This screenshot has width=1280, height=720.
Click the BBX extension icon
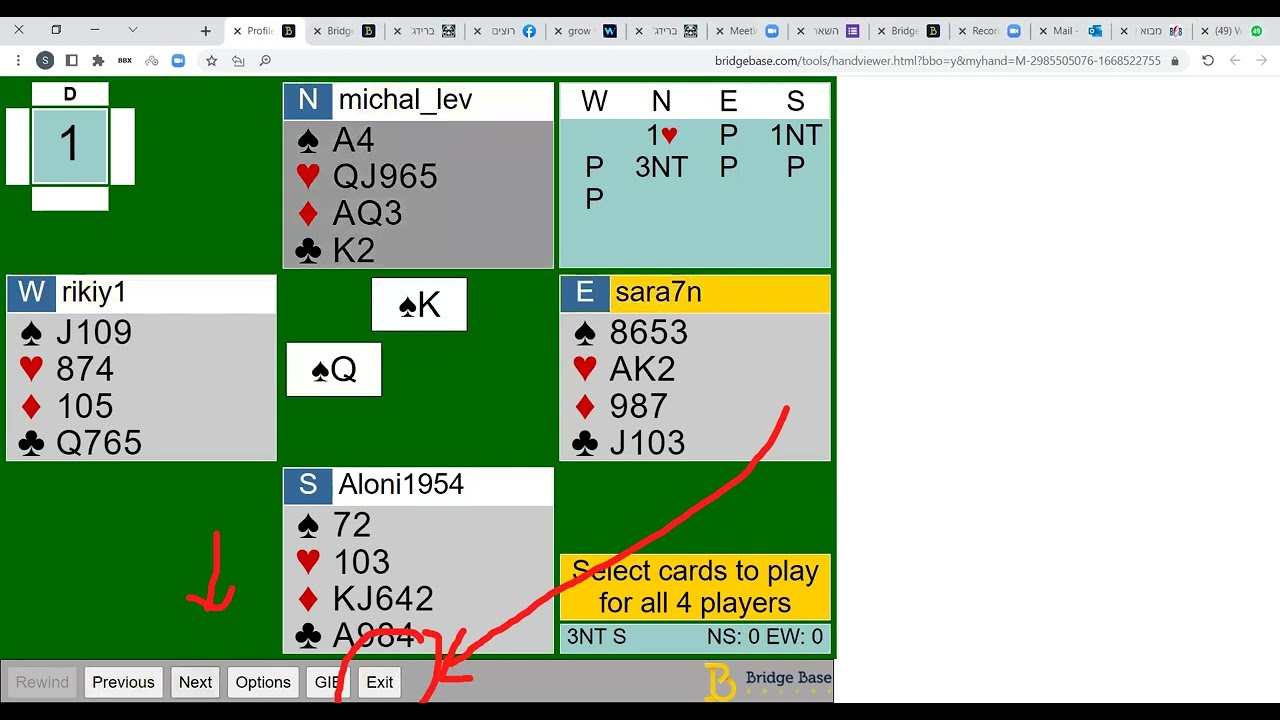(x=125, y=61)
